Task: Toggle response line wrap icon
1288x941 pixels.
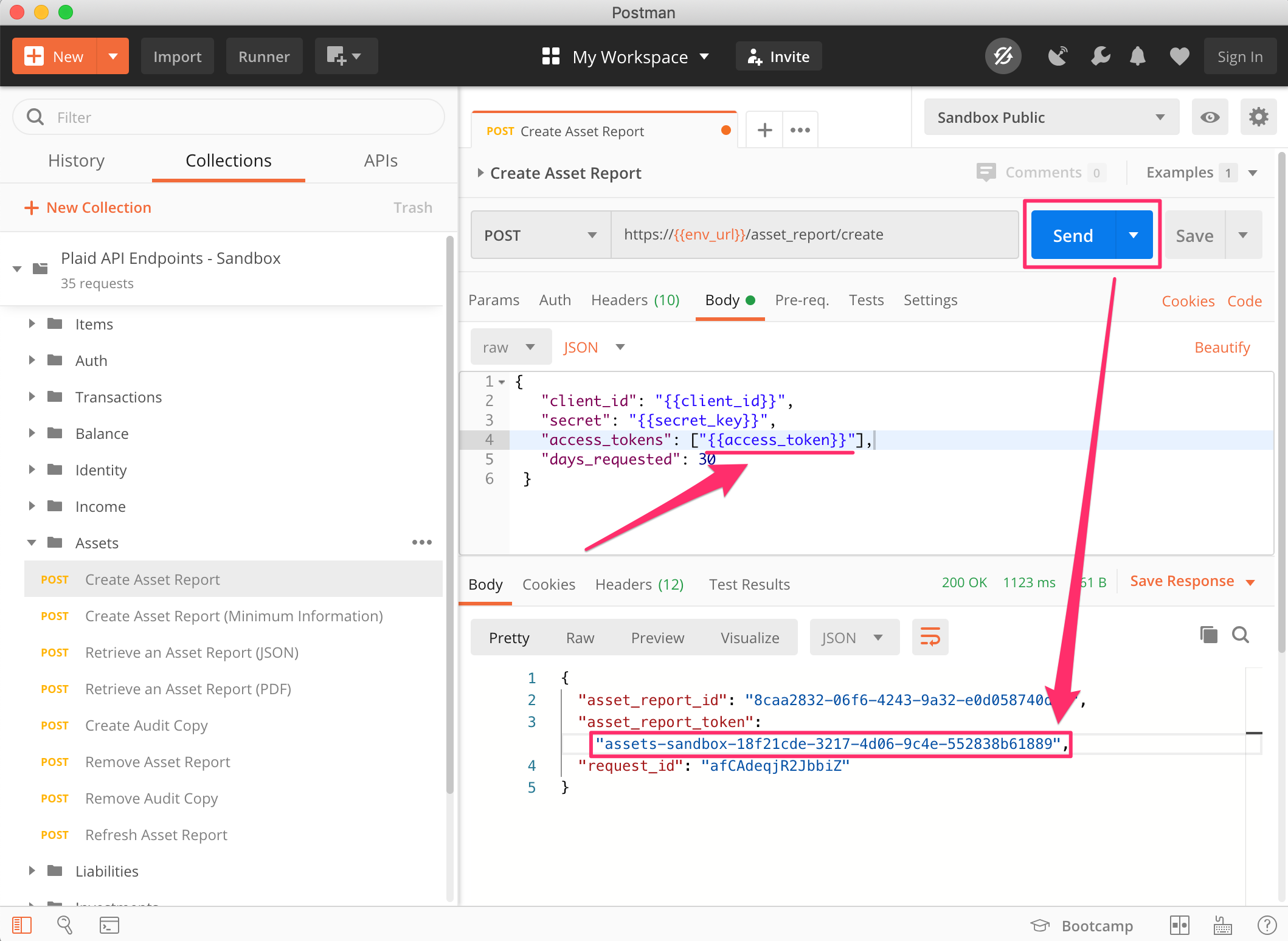Action: tap(930, 637)
